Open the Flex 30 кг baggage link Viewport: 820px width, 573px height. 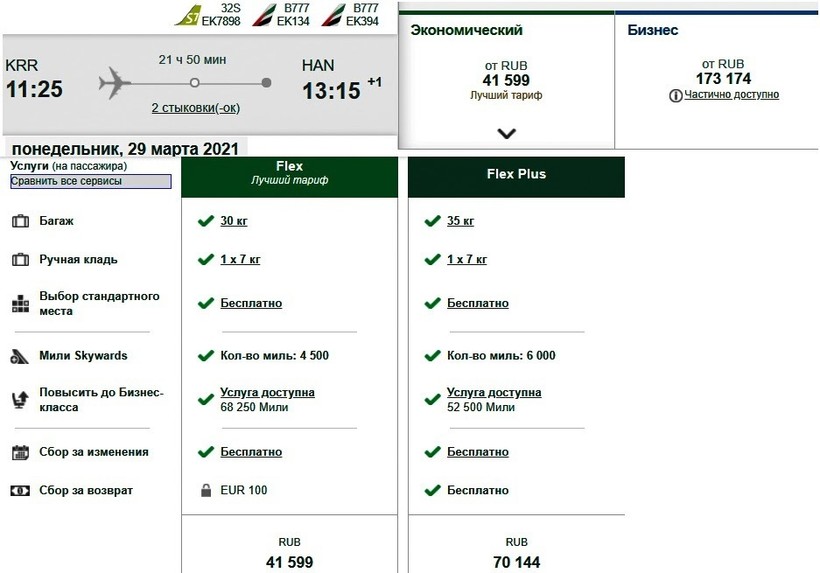pos(234,221)
